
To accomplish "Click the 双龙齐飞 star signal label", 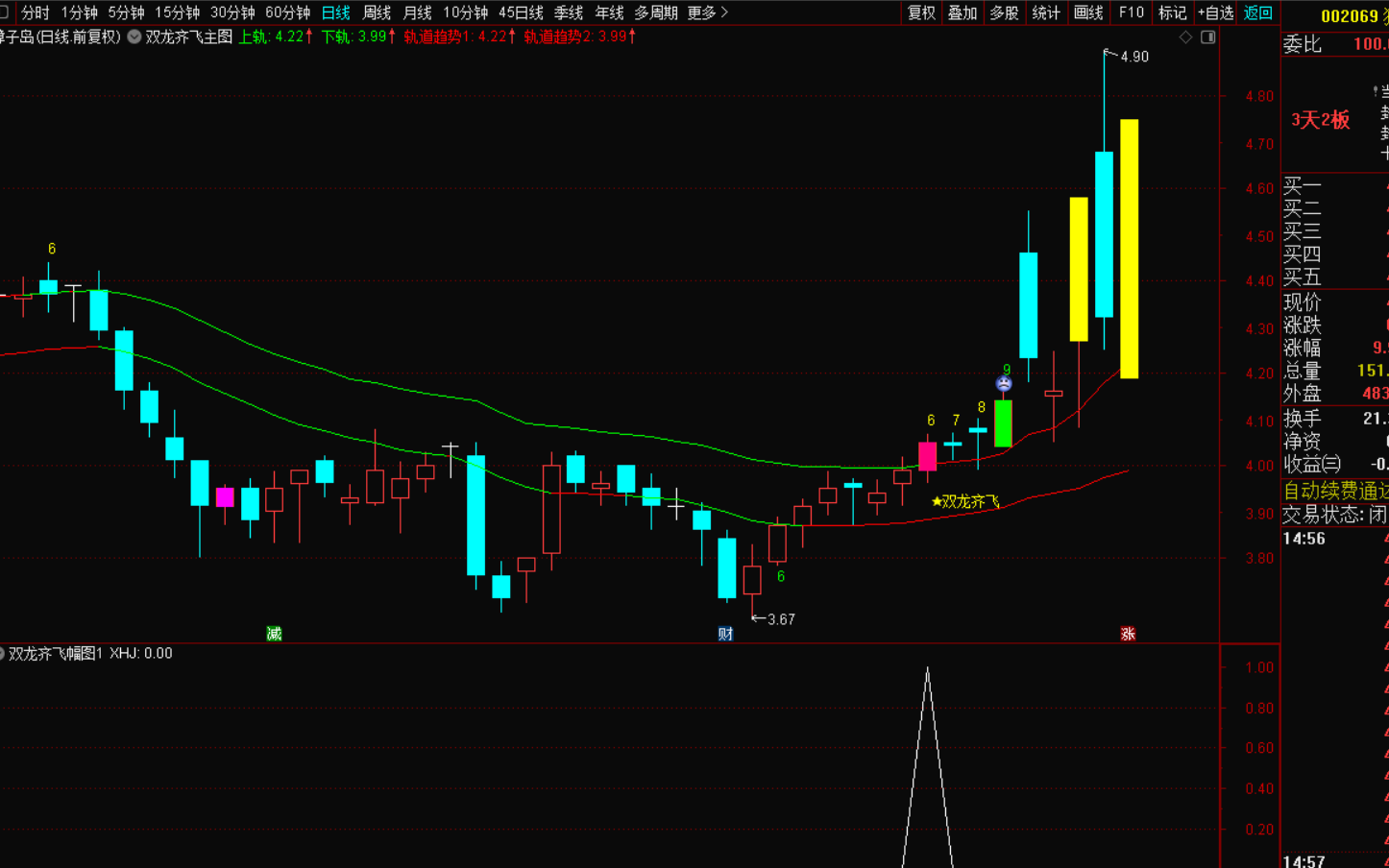I will [x=965, y=501].
